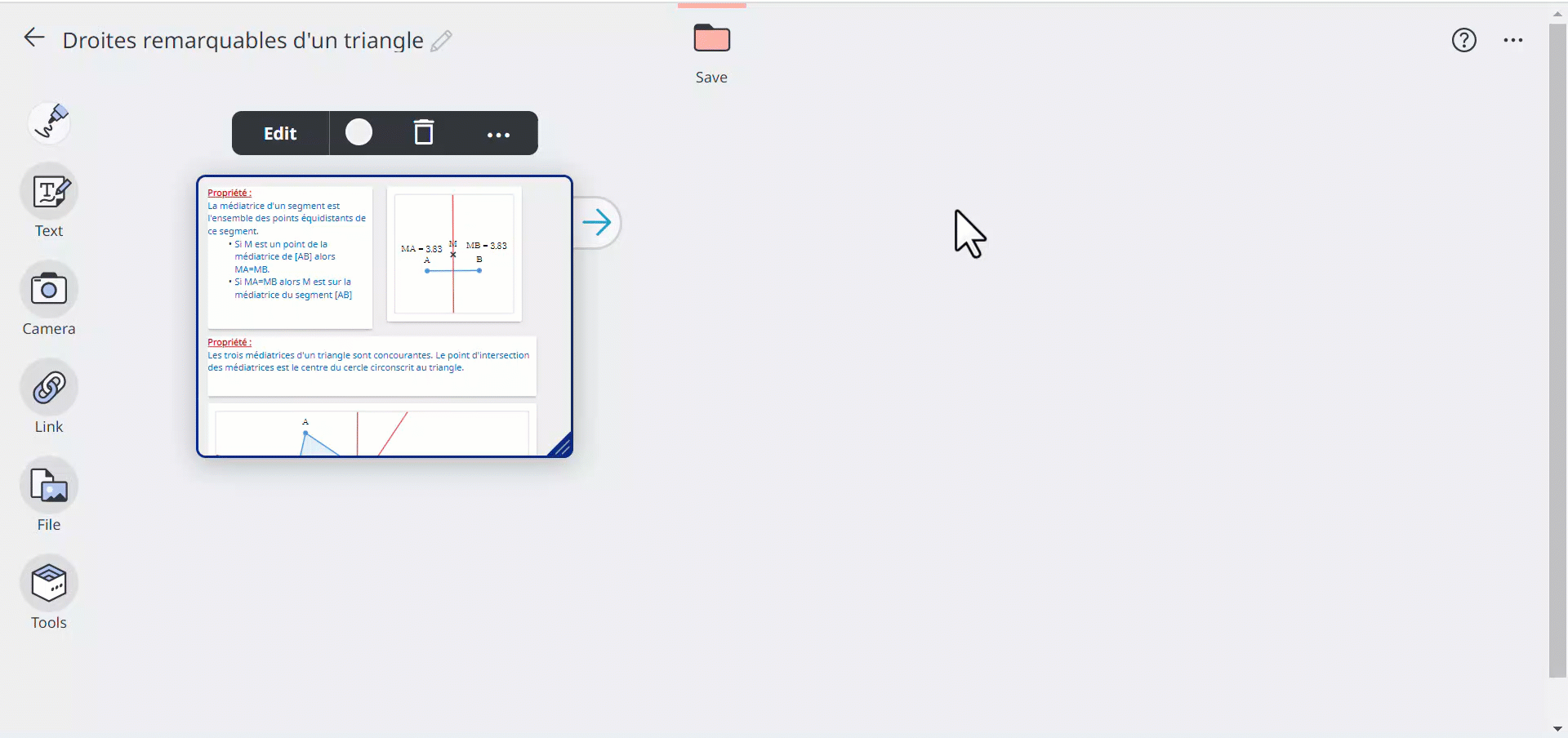The width and height of the screenshot is (1568, 738).
Task: Delete the card with the trash icon
Action: click(x=424, y=132)
